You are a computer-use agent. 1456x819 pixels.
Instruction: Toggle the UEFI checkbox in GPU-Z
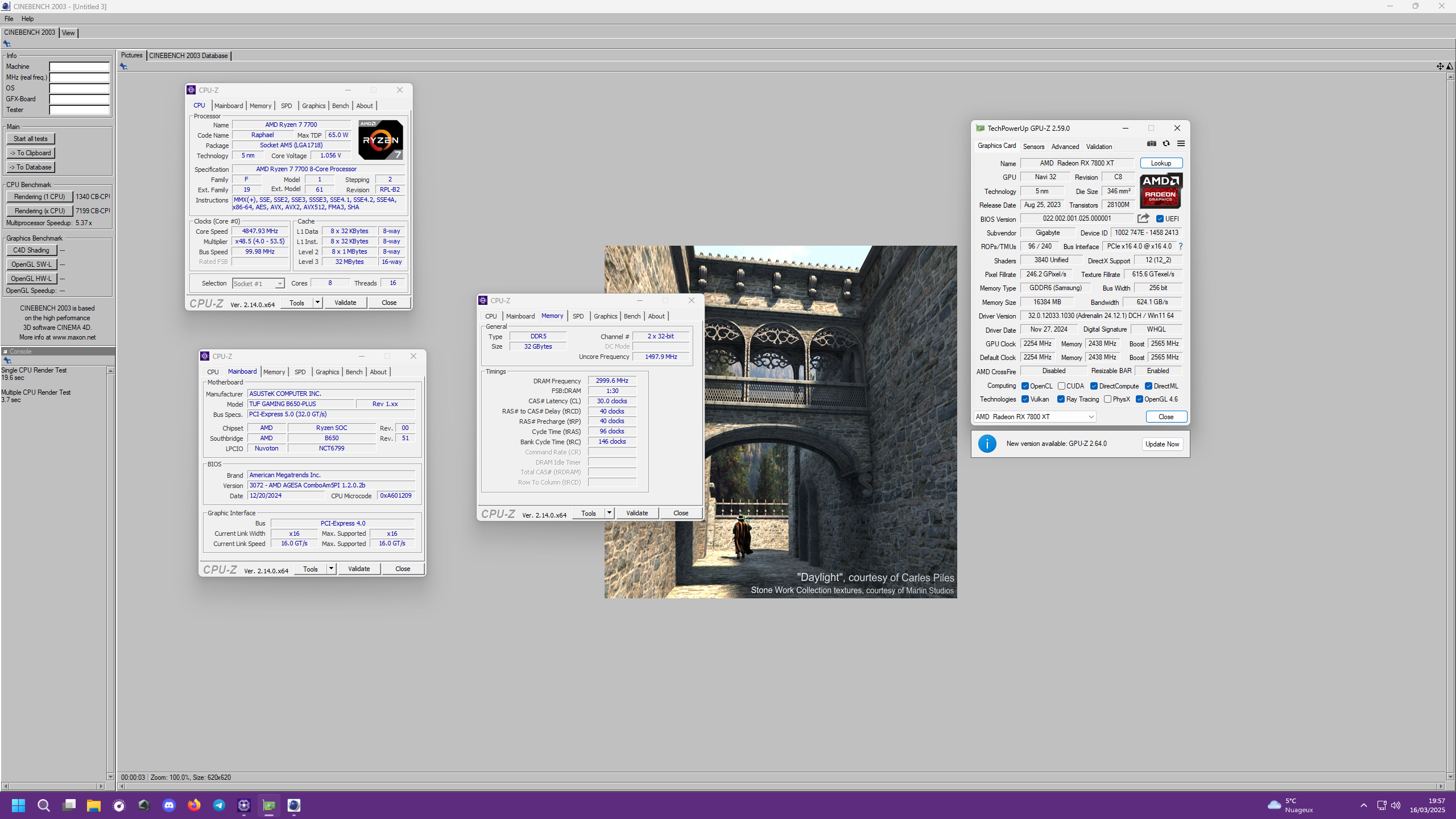click(x=1160, y=219)
